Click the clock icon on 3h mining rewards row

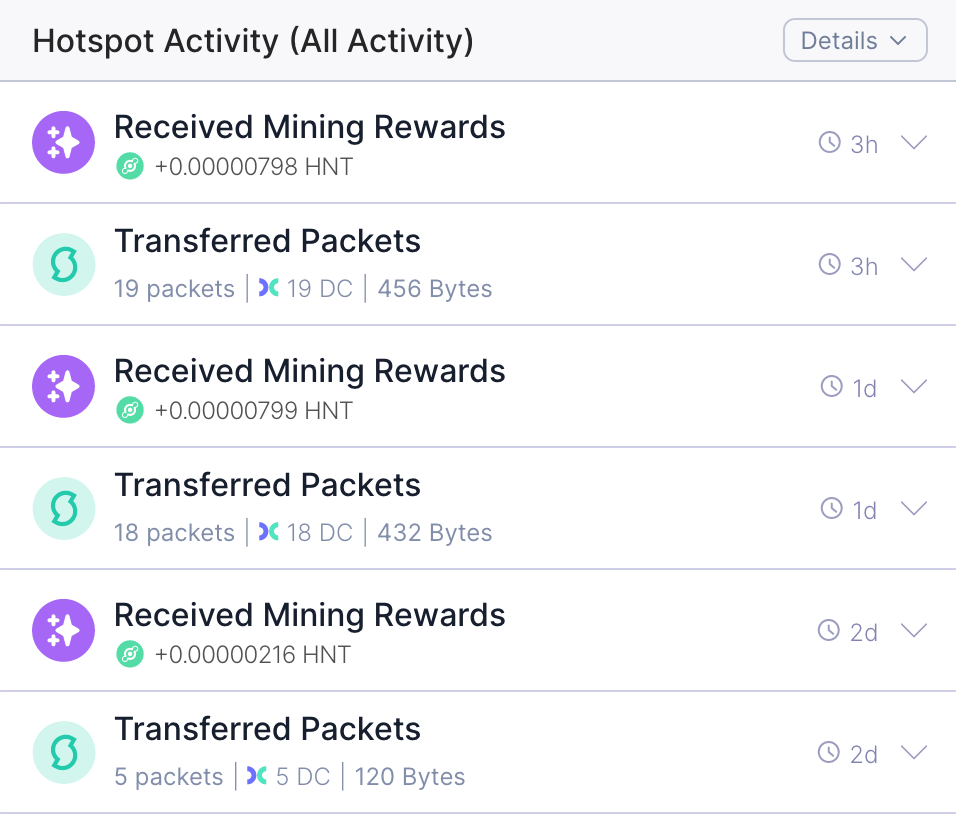tap(829, 143)
